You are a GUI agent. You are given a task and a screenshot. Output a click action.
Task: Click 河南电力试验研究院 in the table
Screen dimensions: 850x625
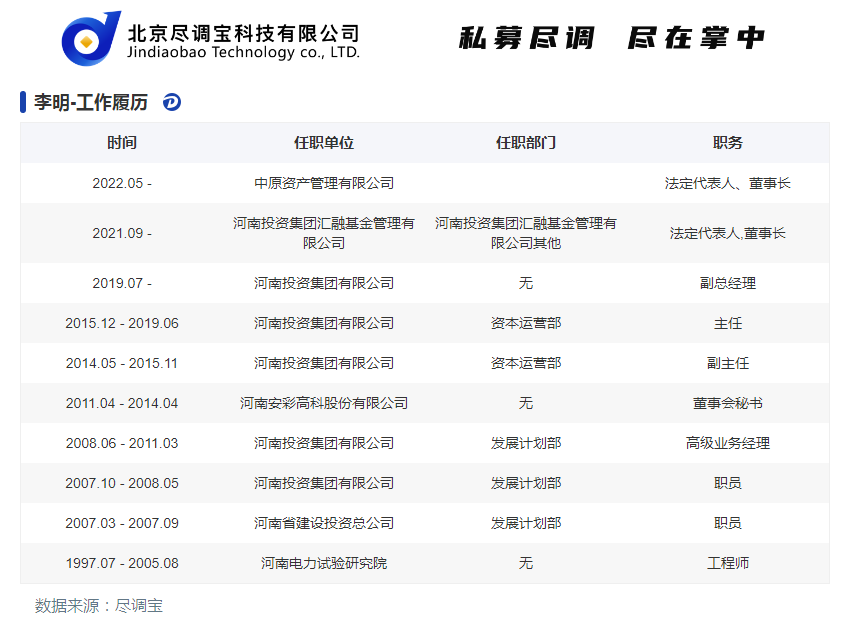324,563
